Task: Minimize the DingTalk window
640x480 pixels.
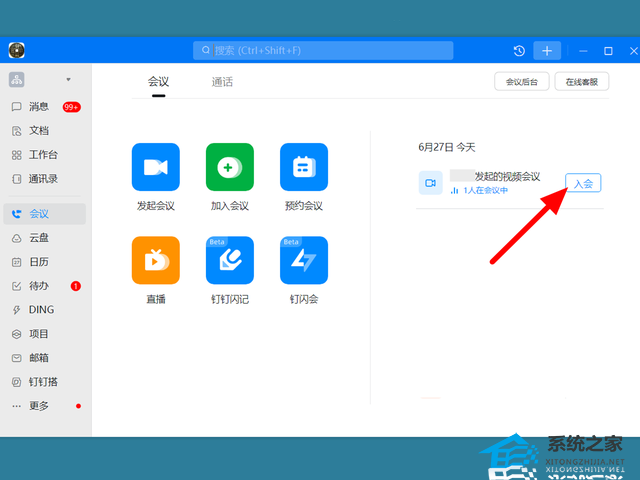Action: [x=583, y=51]
